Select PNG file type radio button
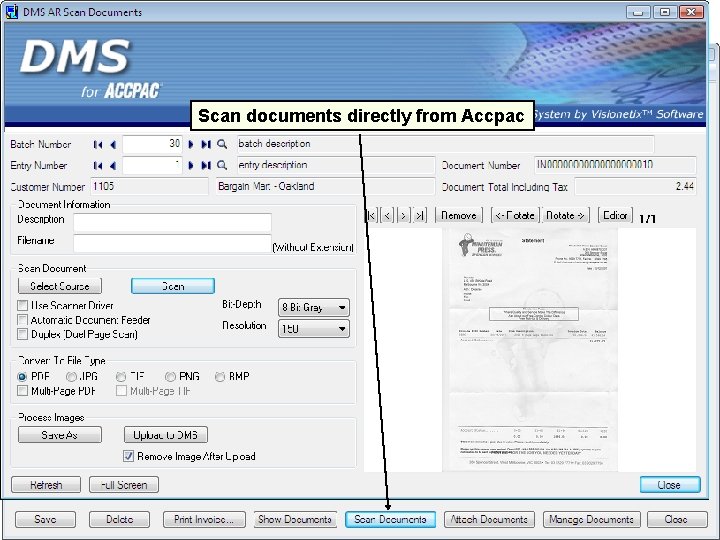 170,377
